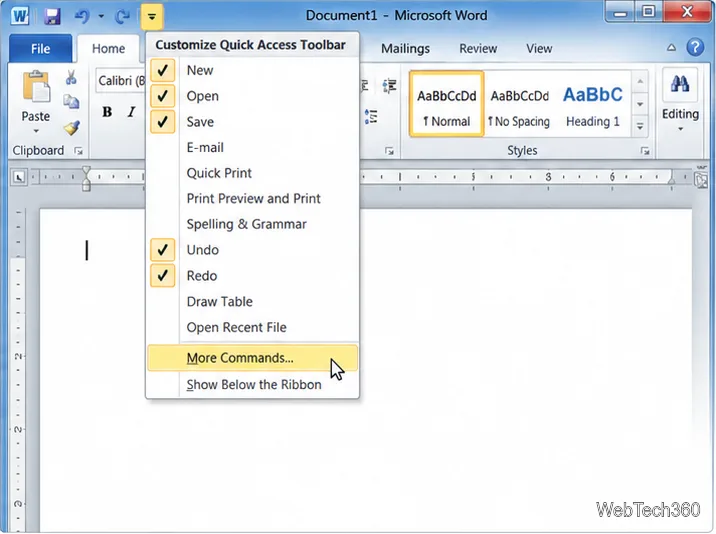Screen dimensions: 716x534
Task: Click the Sort icon in Paragraph group
Action: coord(389,86)
